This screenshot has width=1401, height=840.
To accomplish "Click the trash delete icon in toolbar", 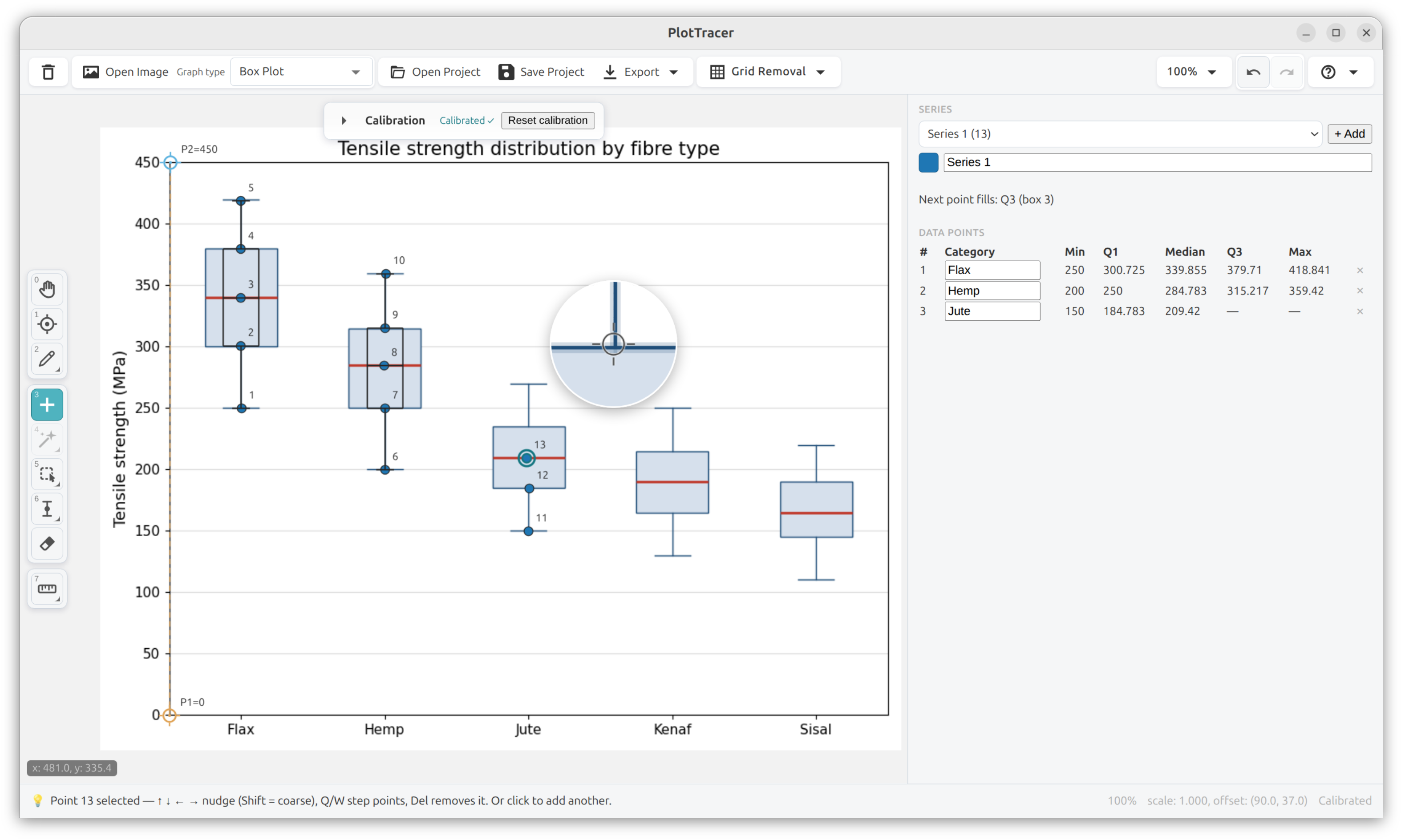I will (48, 72).
